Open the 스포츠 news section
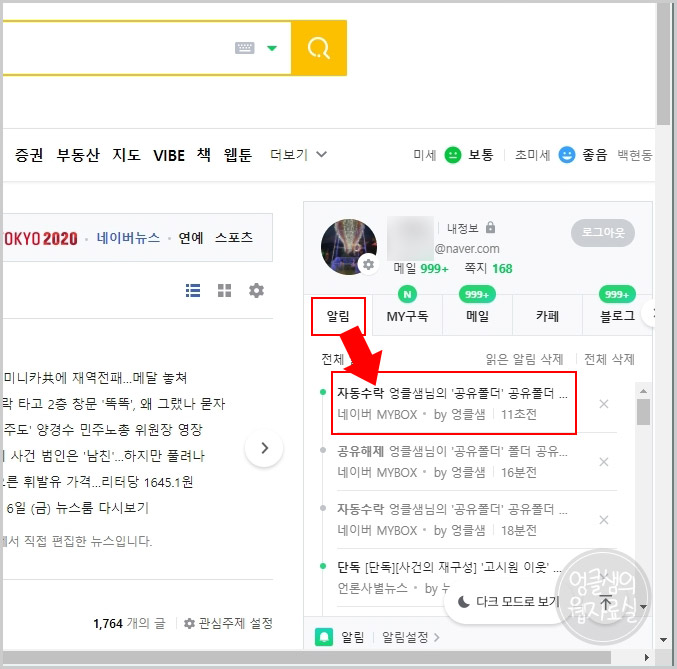The image size is (677, 669). pos(234,238)
